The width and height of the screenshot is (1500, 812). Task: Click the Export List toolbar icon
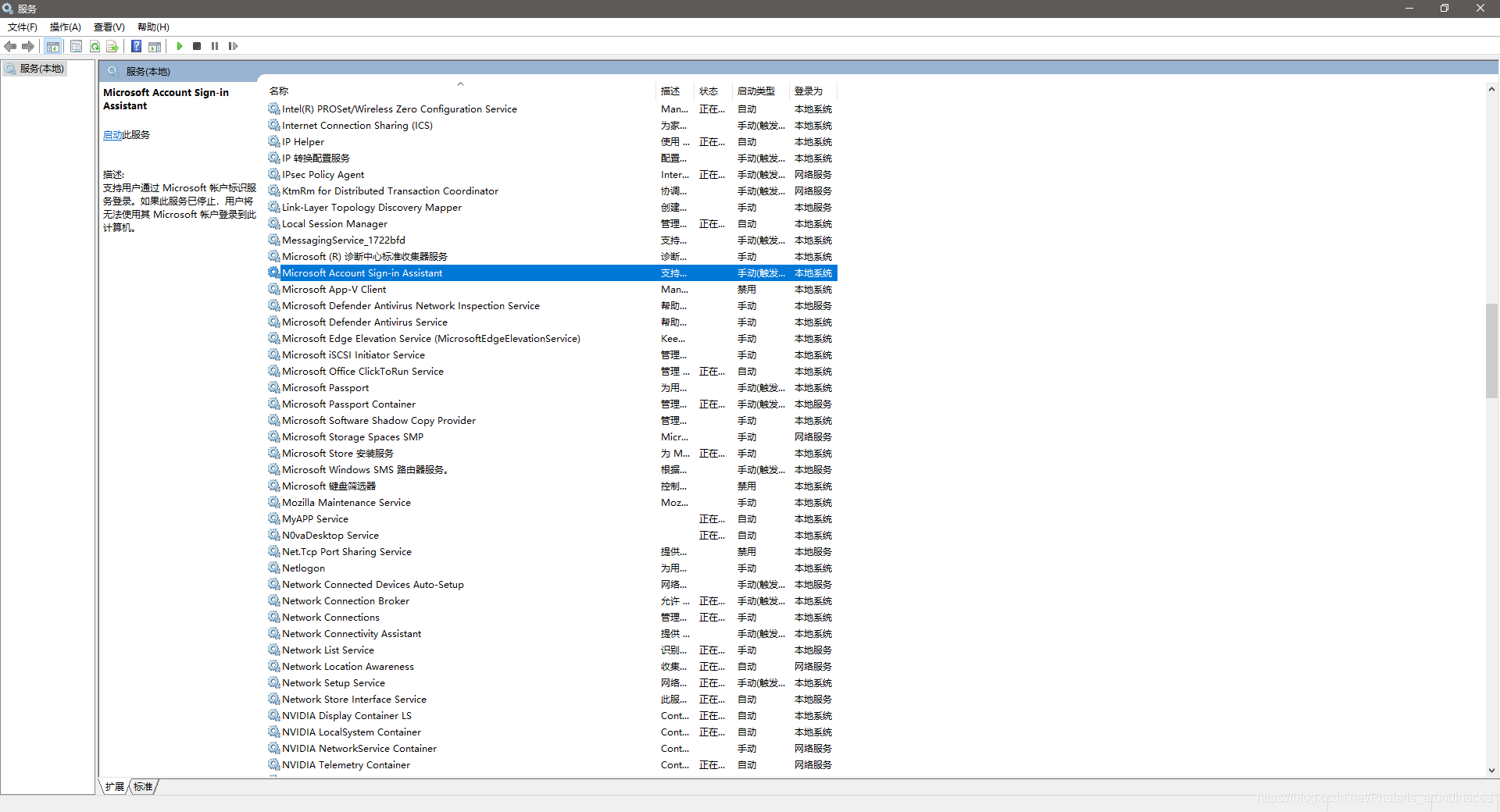pyautogui.click(x=112, y=47)
